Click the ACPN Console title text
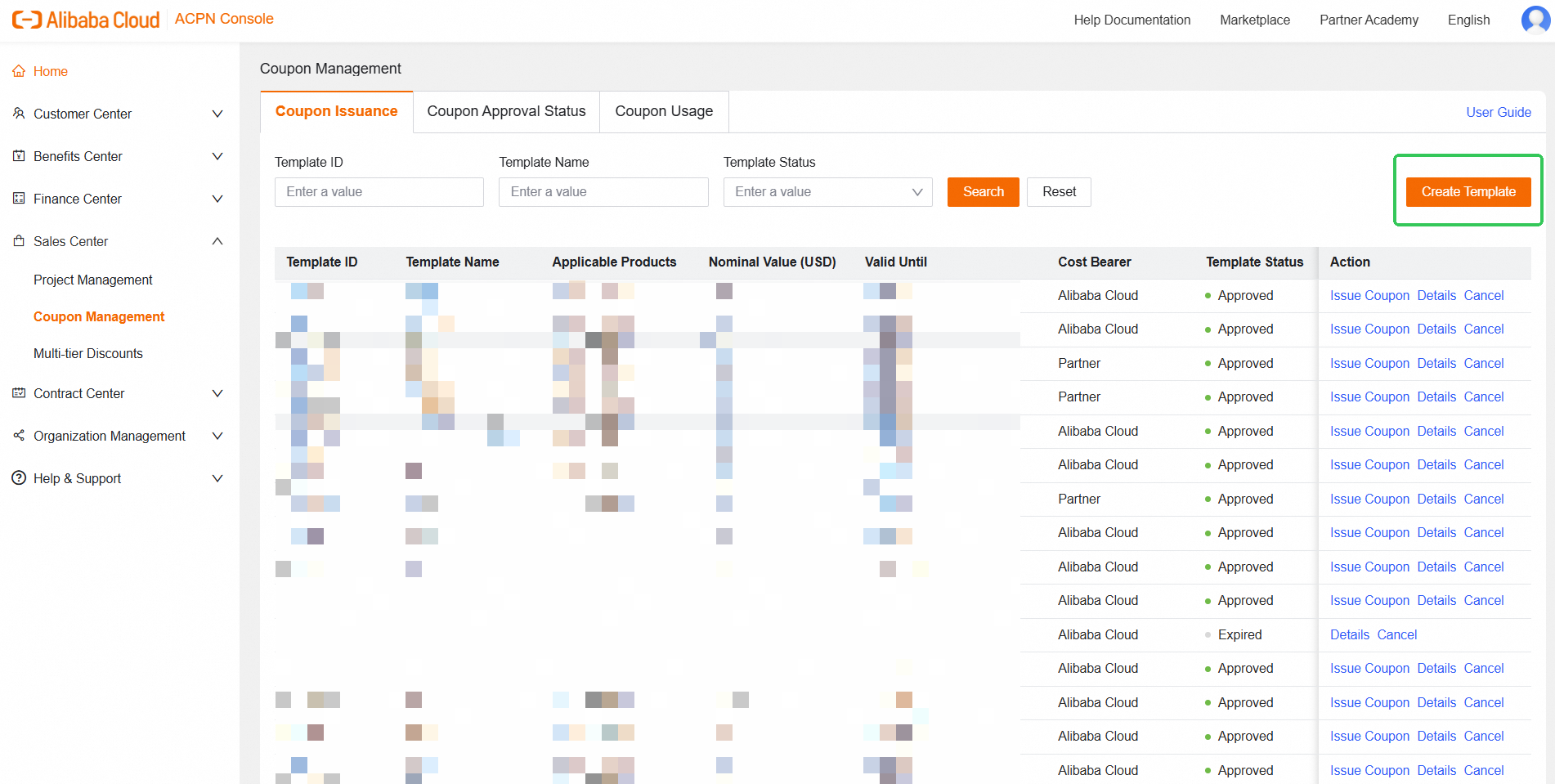This screenshot has width=1555, height=784. [x=224, y=19]
